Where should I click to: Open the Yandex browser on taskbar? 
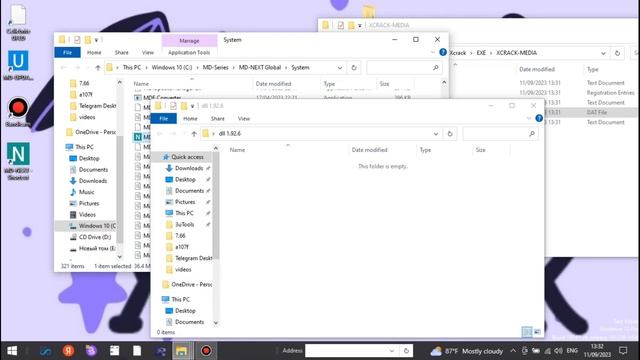click(68, 351)
